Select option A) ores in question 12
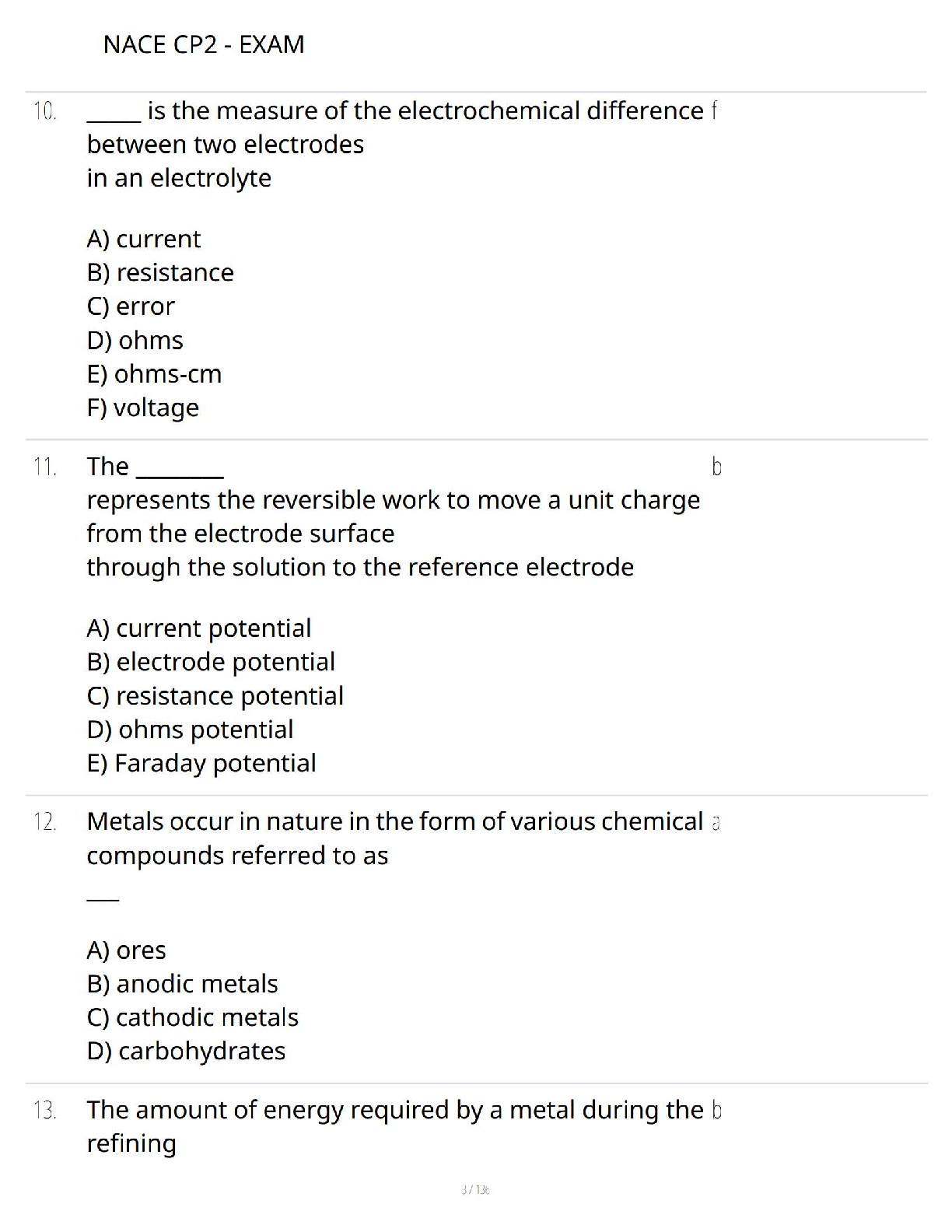 (127, 950)
